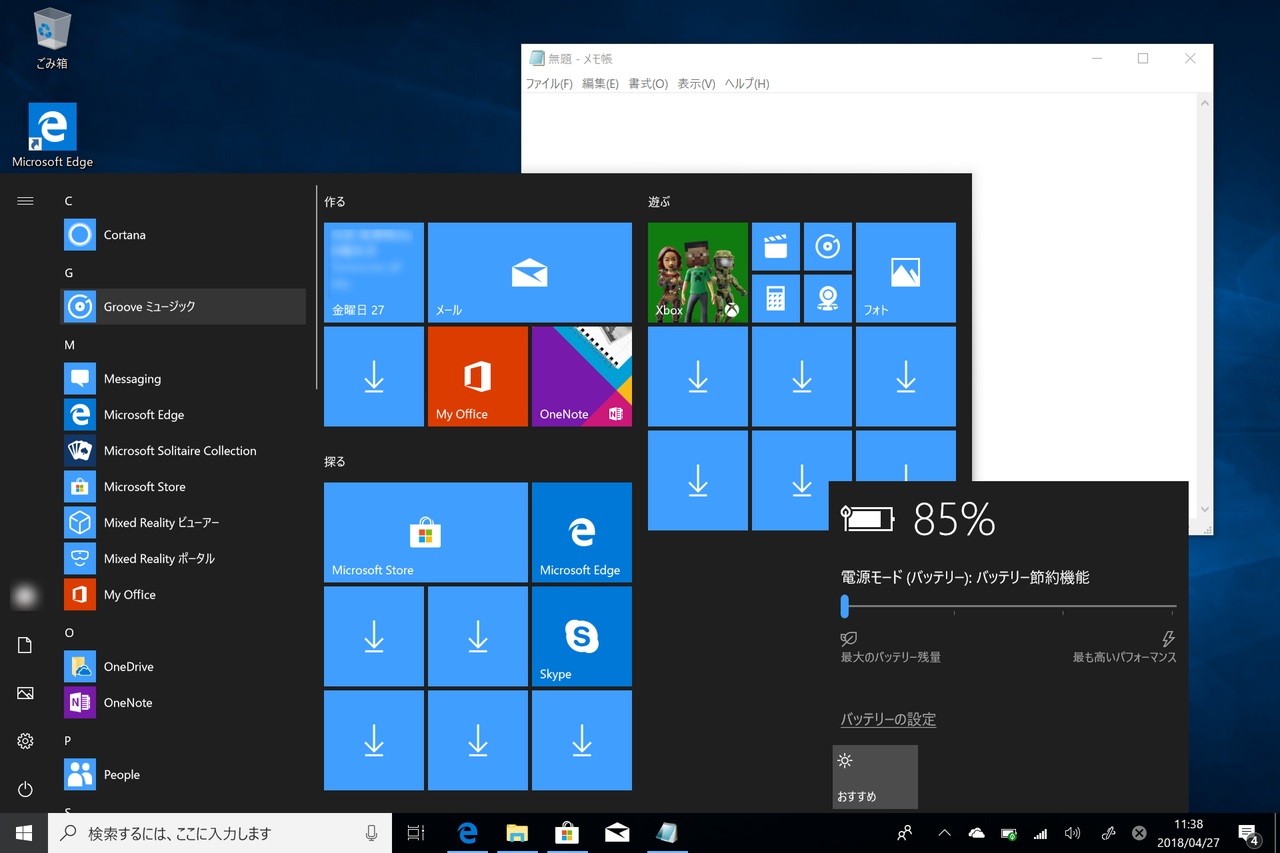Open the Microsoft Edge tile in Start
The image size is (1280, 853).
point(582,533)
